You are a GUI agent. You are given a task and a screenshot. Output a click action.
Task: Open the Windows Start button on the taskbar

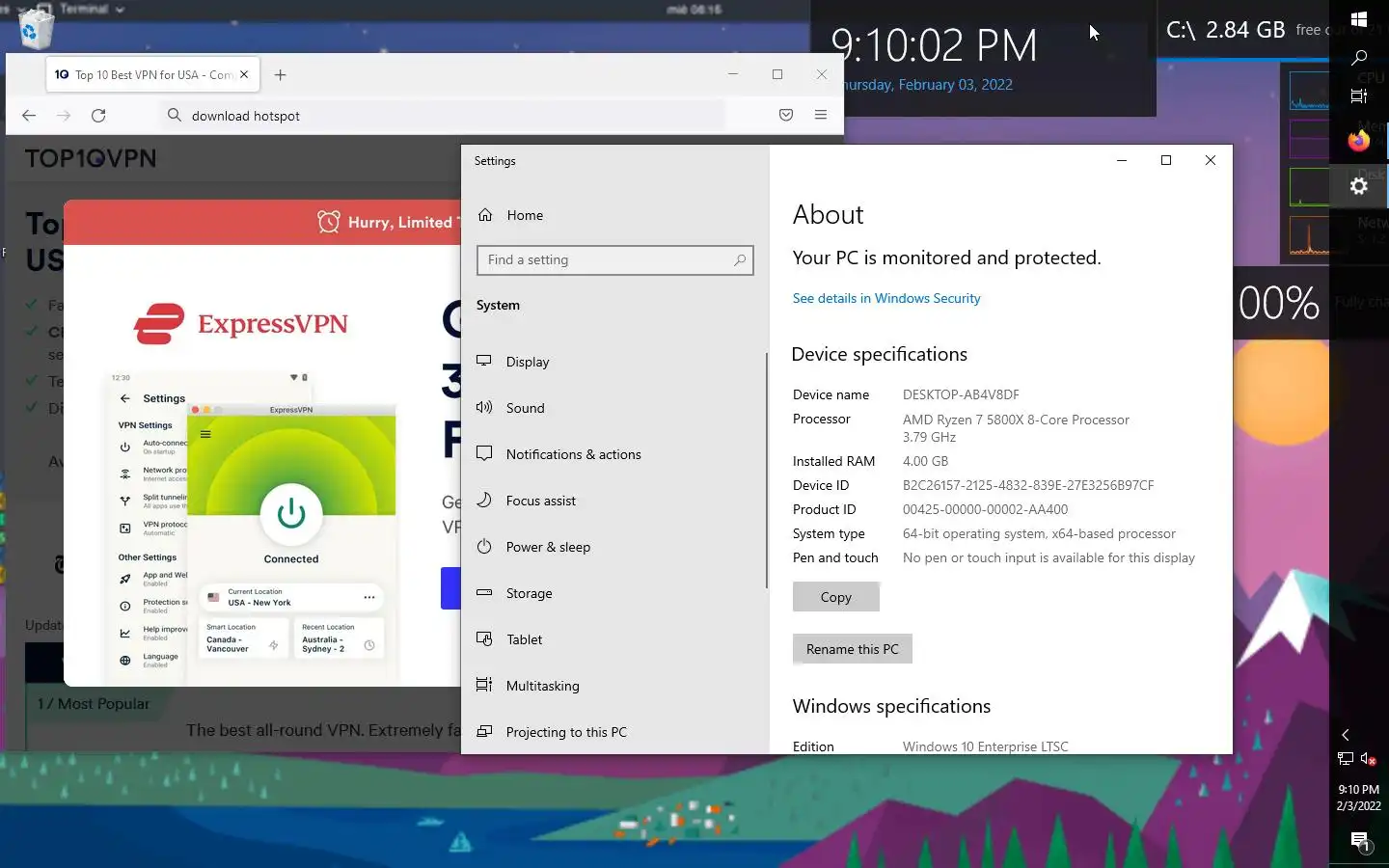[1359, 19]
